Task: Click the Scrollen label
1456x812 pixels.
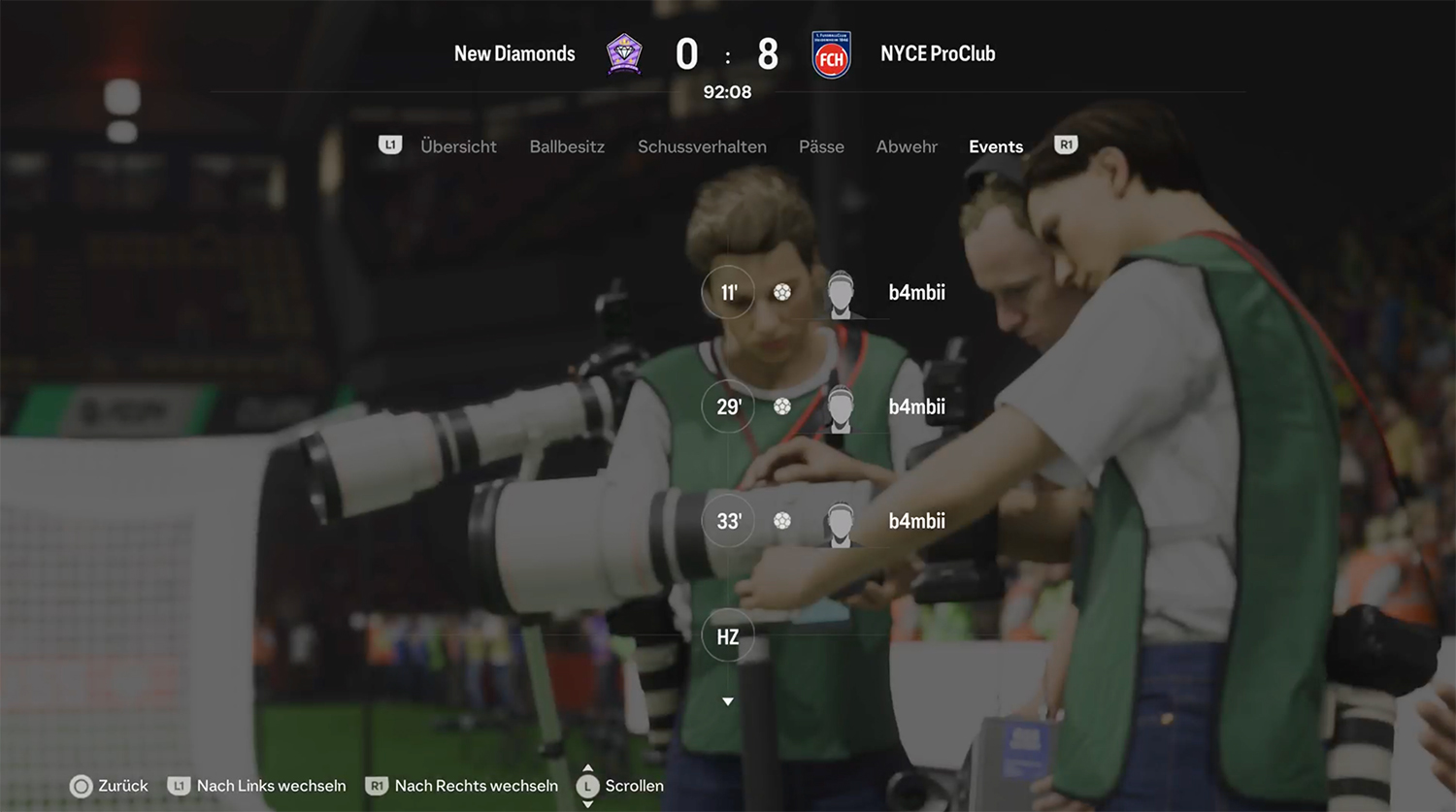Action: coord(635,786)
